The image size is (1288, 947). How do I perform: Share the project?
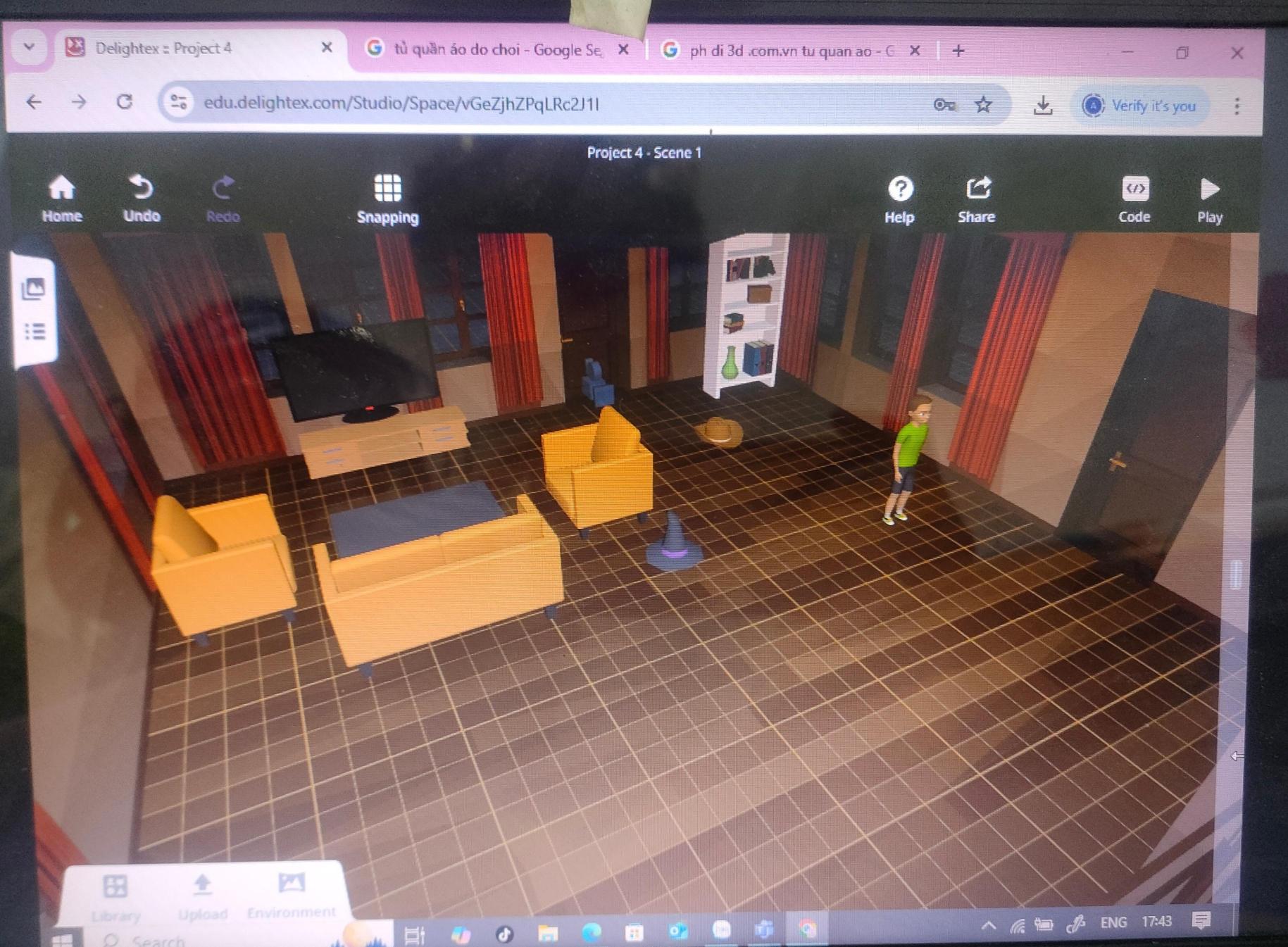click(x=977, y=199)
